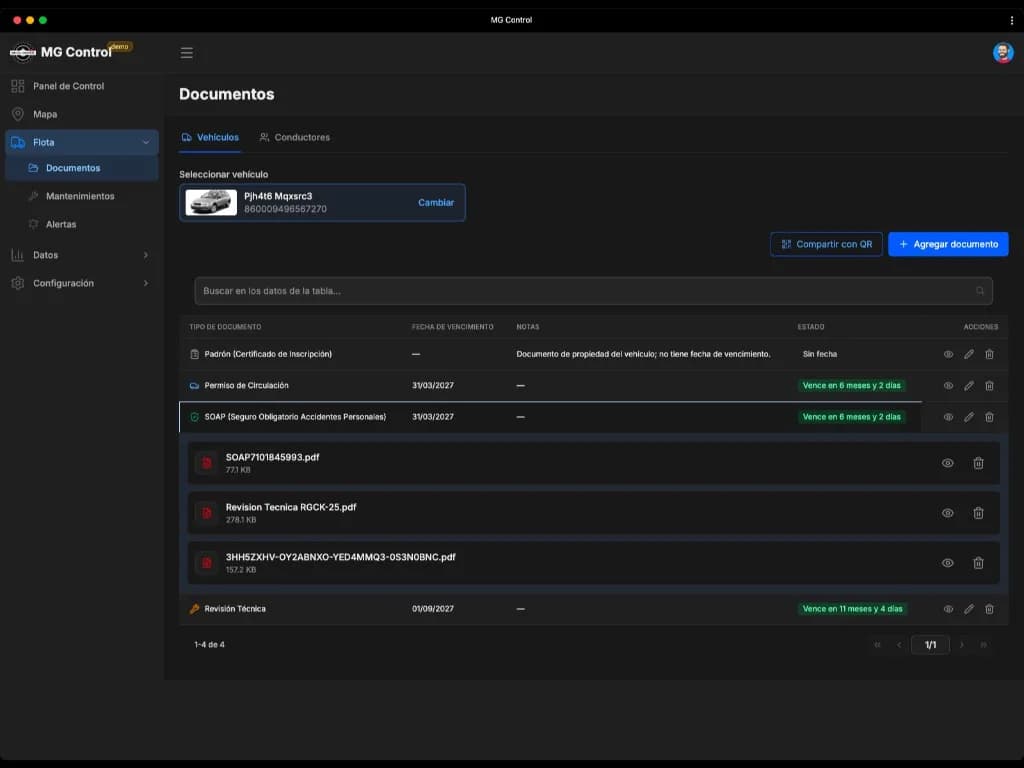The height and width of the screenshot is (768, 1024).
Task: Expand the Configuración sidebar section
Action: (x=81, y=283)
